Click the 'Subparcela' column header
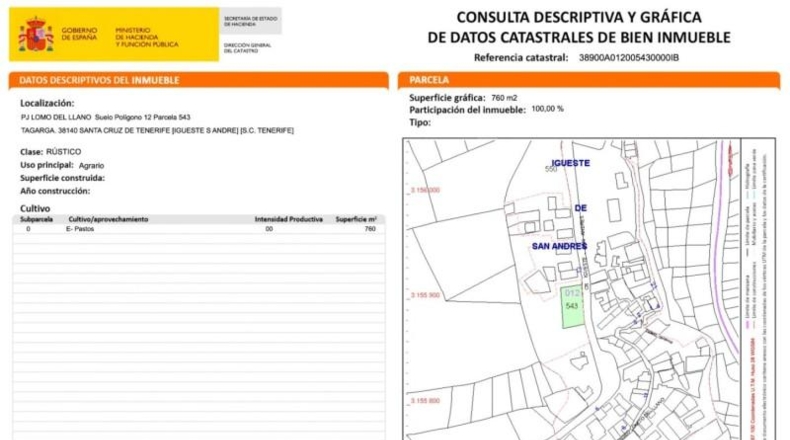 pyautogui.click(x=36, y=219)
